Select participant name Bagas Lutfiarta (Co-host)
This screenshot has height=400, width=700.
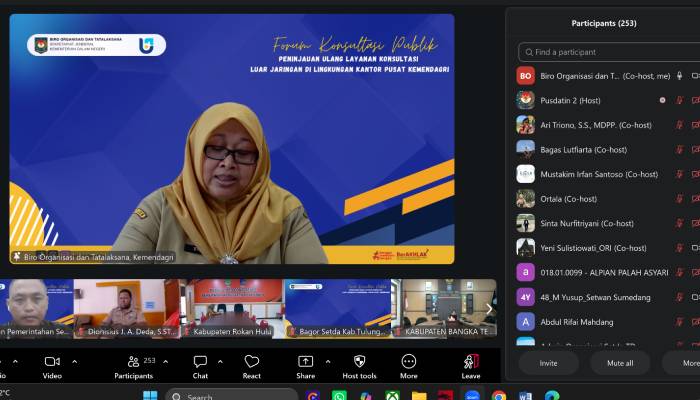583,150
